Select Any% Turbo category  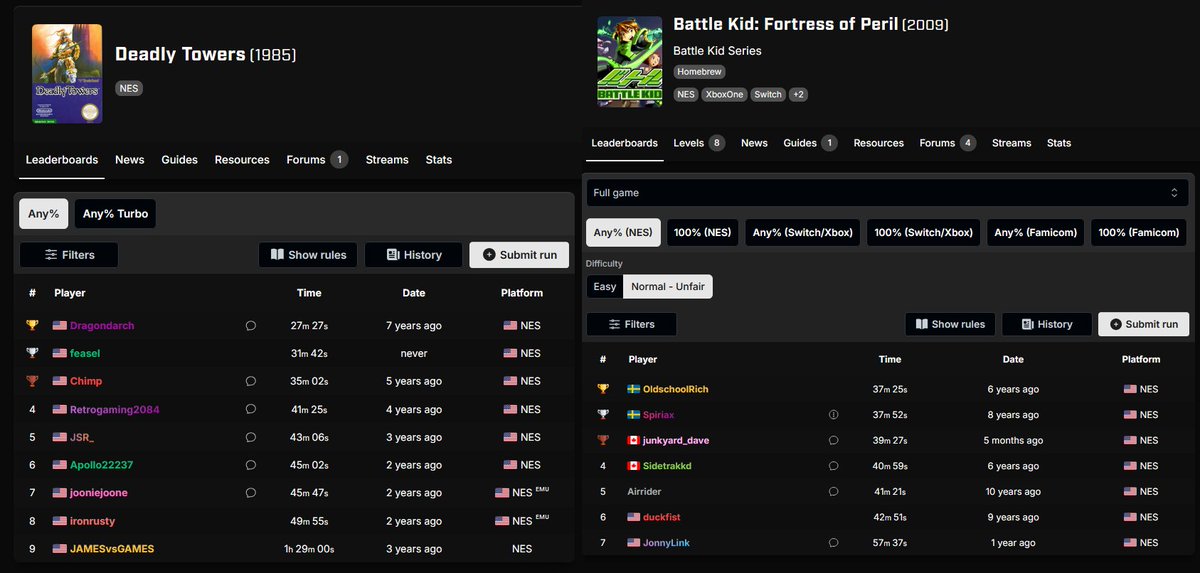[115, 213]
